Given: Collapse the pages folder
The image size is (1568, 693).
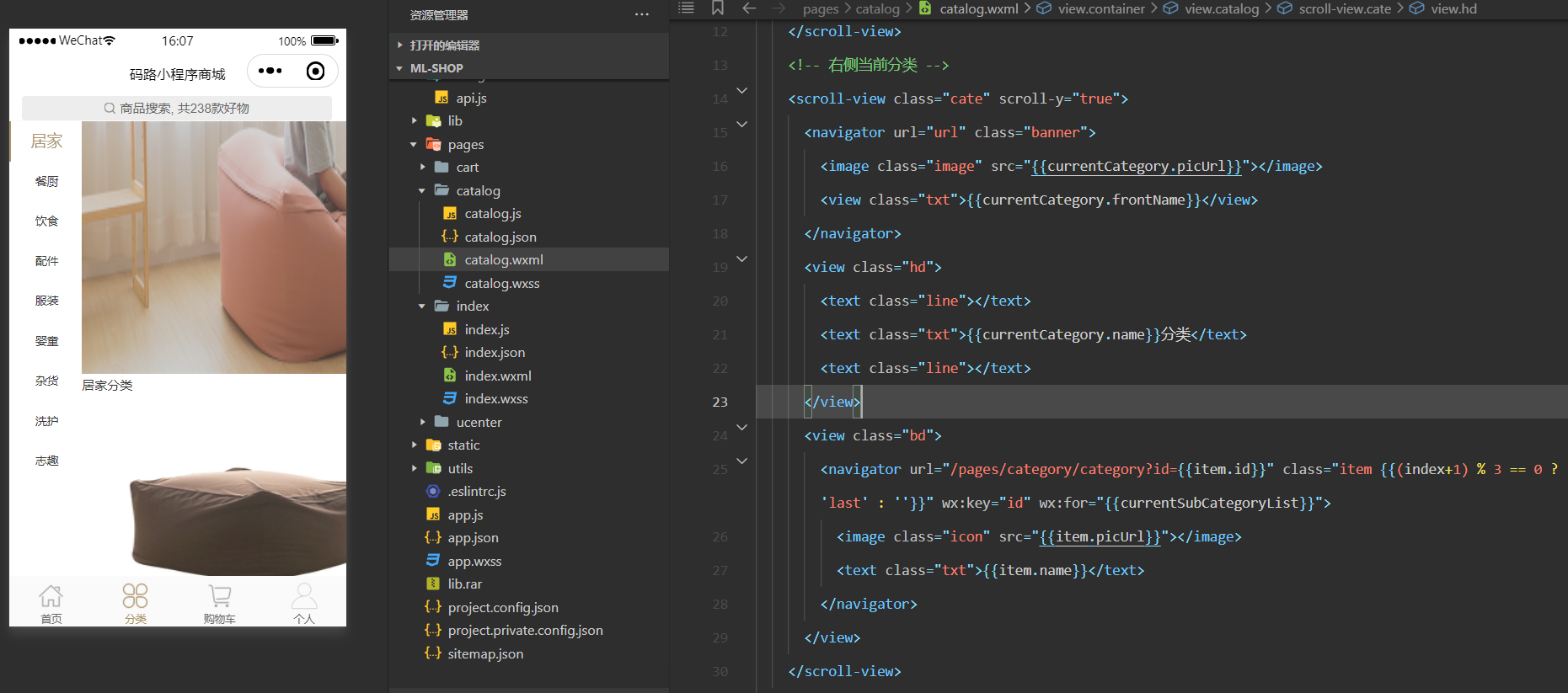Looking at the screenshot, I should click(414, 144).
